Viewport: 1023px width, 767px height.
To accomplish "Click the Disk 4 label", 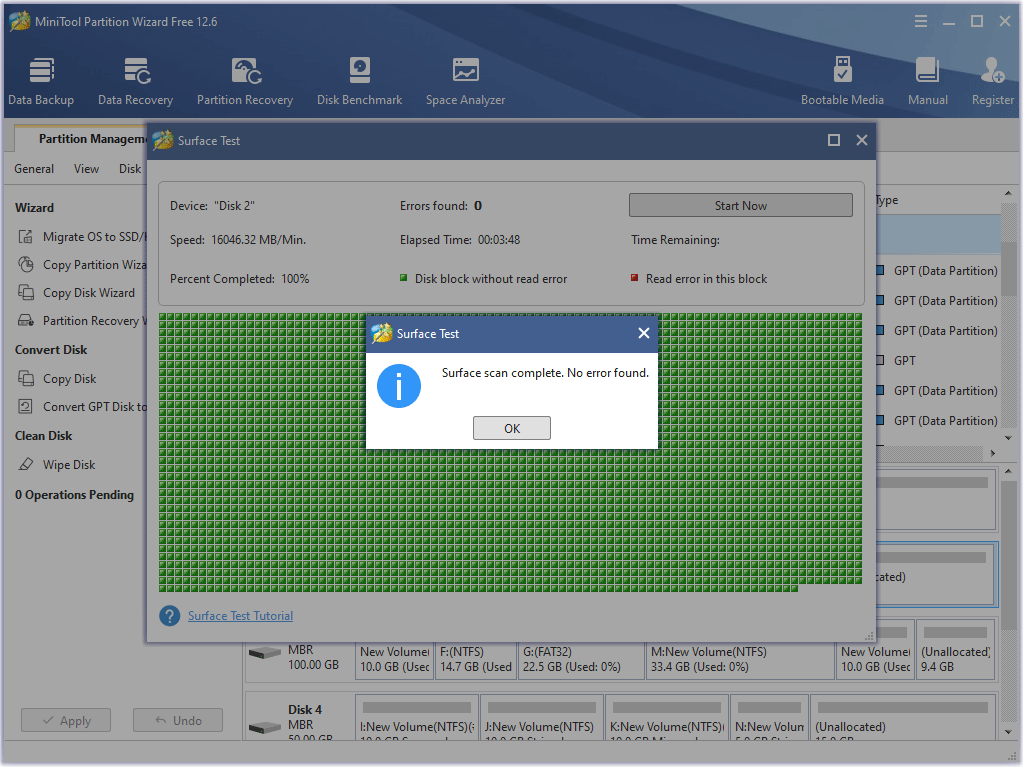I will 305,710.
